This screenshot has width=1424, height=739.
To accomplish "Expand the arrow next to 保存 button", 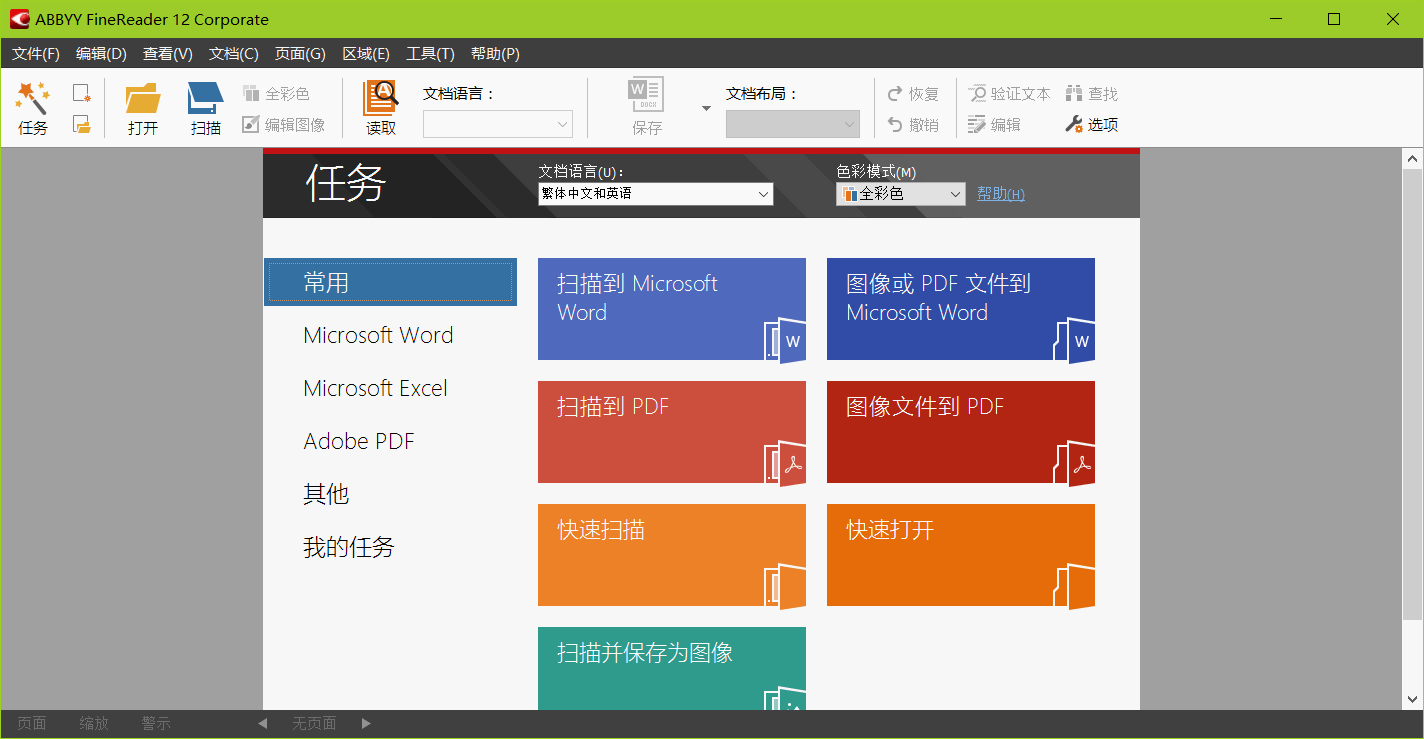I will pos(706,108).
